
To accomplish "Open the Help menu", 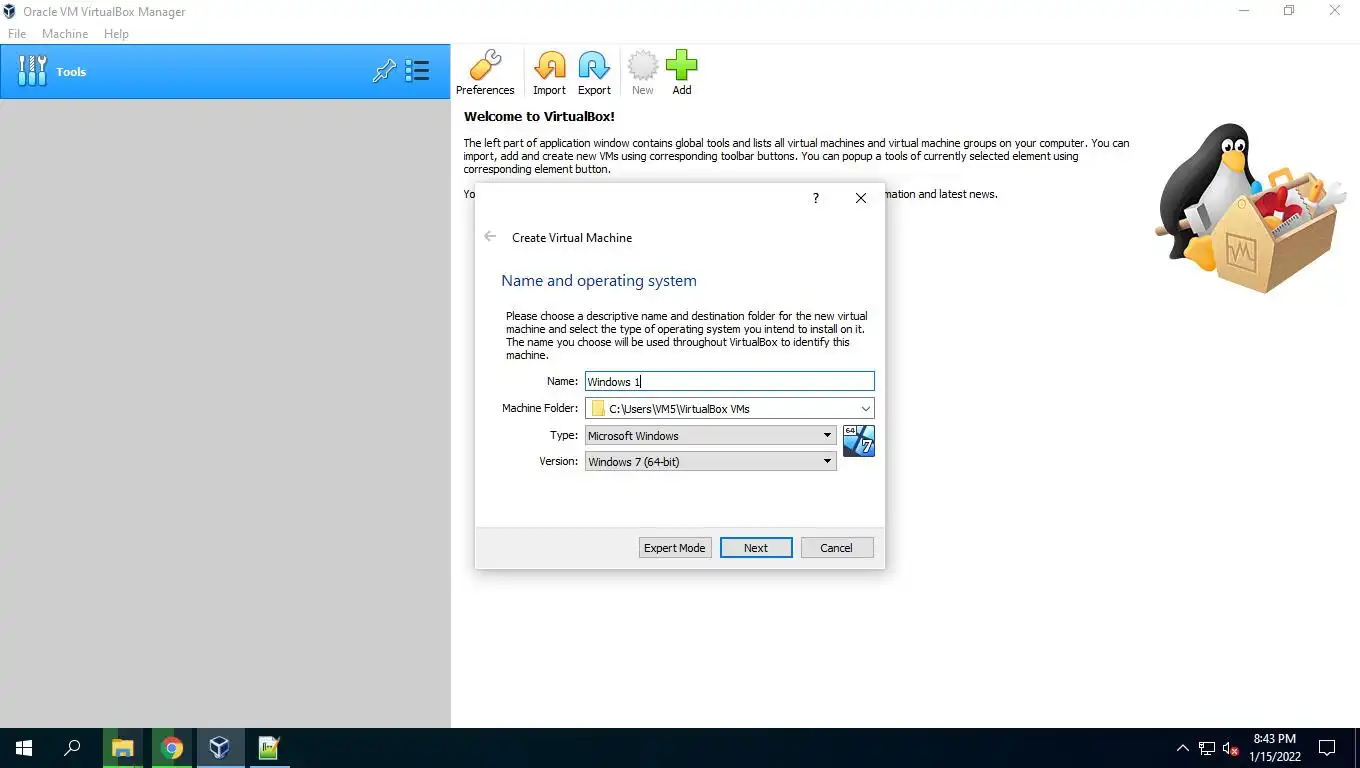I will [x=116, y=33].
